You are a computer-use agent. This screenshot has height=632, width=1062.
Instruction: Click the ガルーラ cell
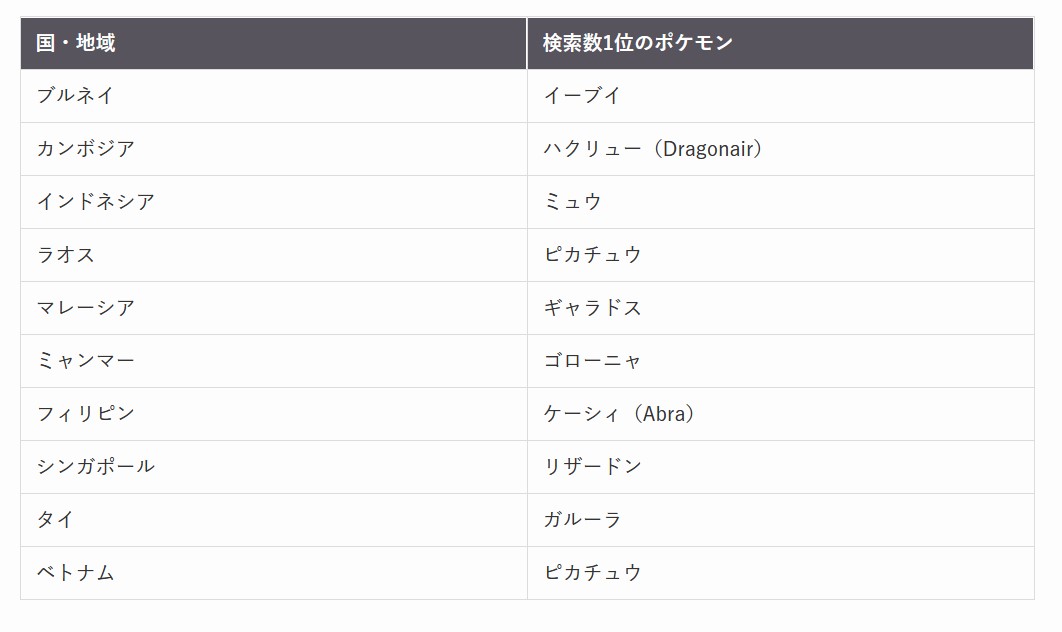583,520
